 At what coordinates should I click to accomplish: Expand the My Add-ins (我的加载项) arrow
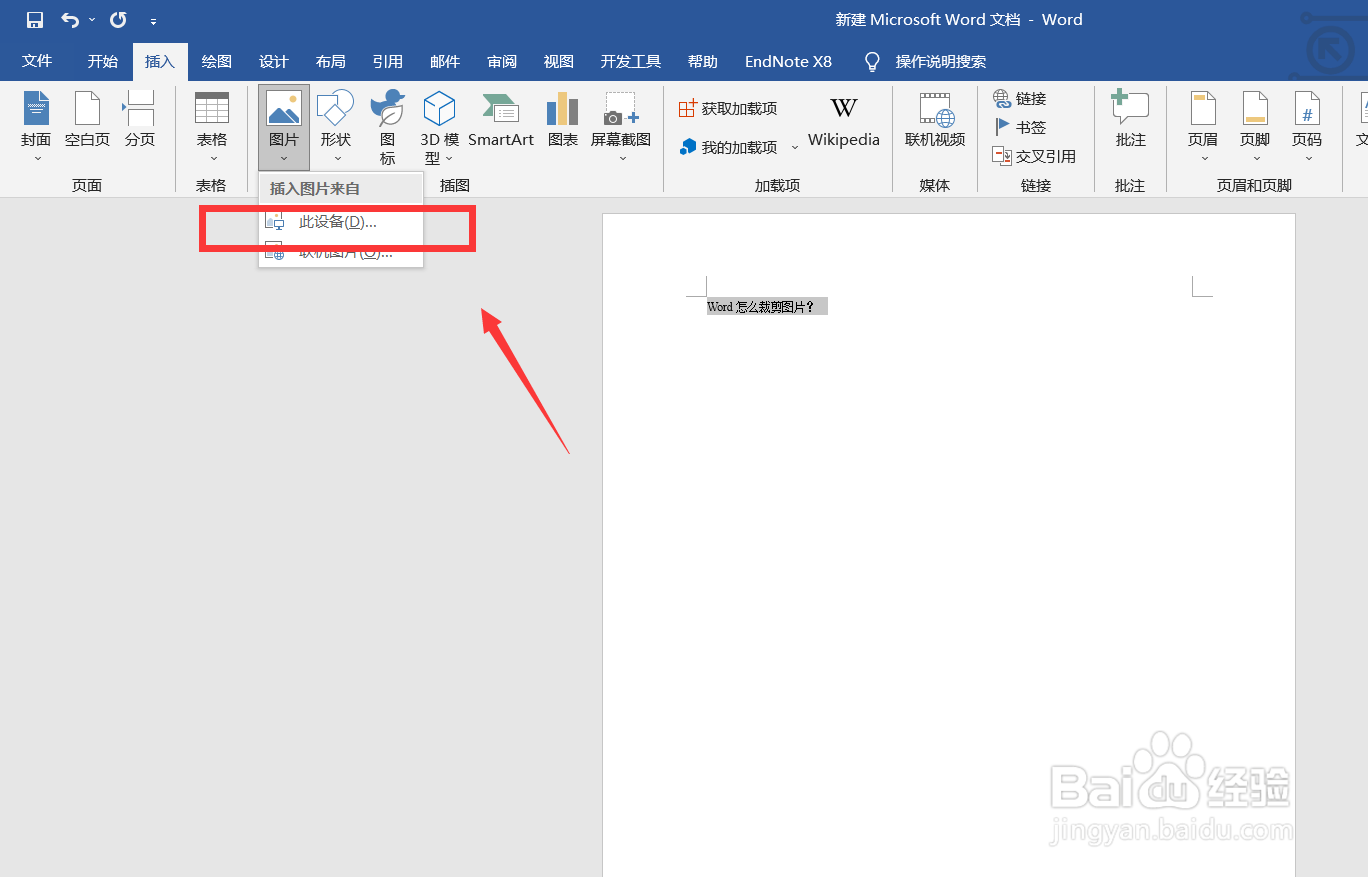795,147
